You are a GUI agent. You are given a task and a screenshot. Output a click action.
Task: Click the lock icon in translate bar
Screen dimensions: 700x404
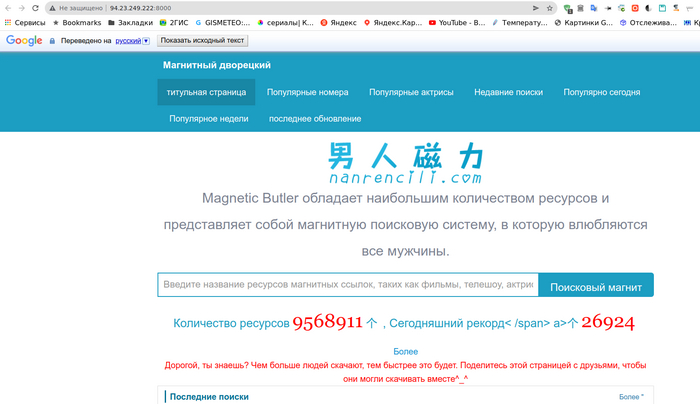pos(52,41)
